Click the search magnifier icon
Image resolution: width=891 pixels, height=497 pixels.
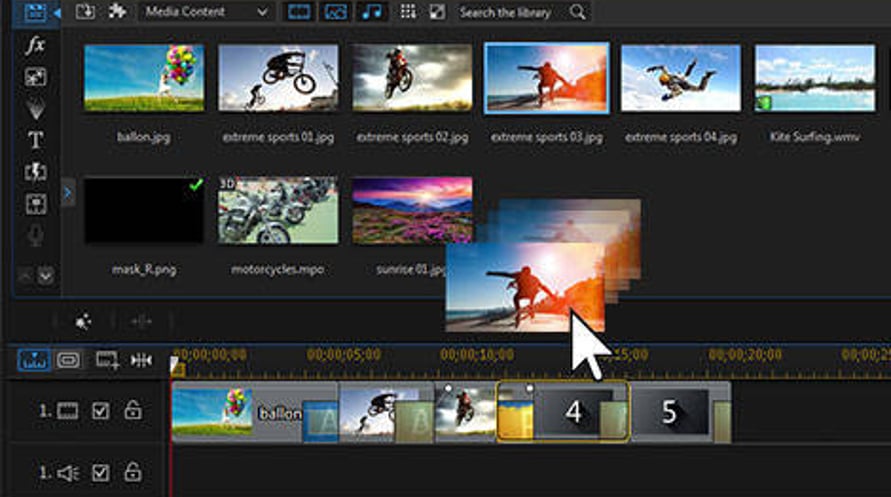click(577, 12)
